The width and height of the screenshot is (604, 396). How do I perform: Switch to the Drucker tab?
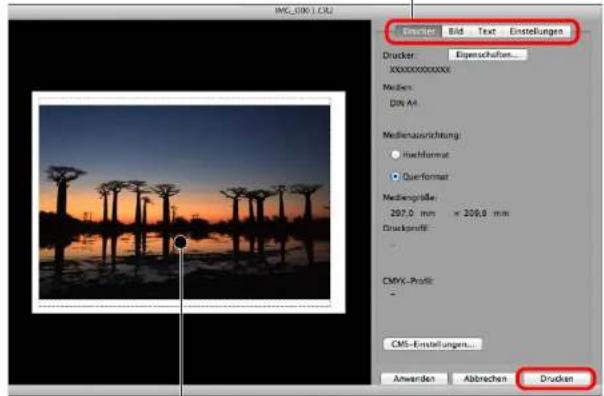click(419, 31)
